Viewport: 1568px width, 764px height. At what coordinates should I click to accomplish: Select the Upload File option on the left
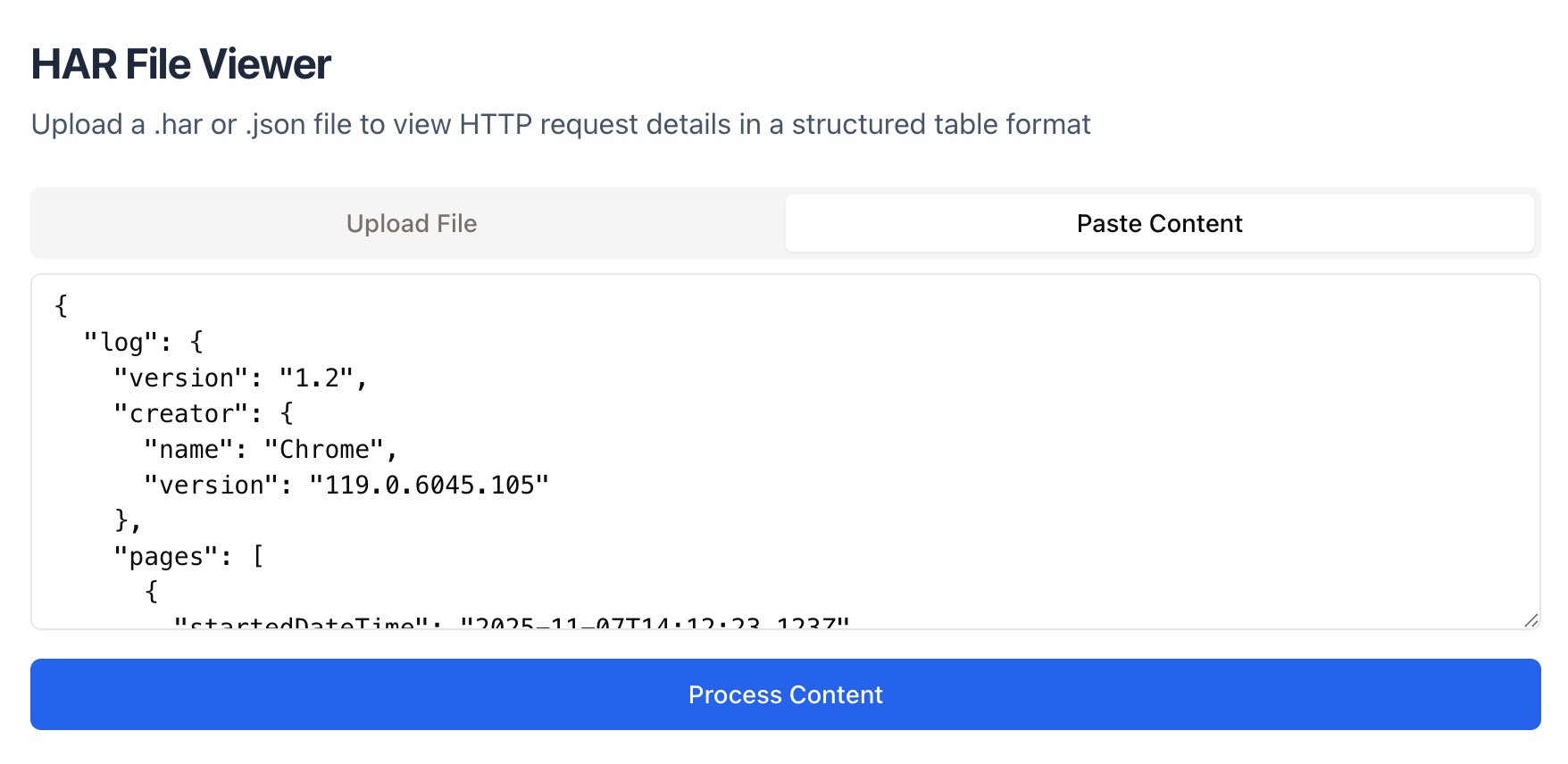pos(411,223)
